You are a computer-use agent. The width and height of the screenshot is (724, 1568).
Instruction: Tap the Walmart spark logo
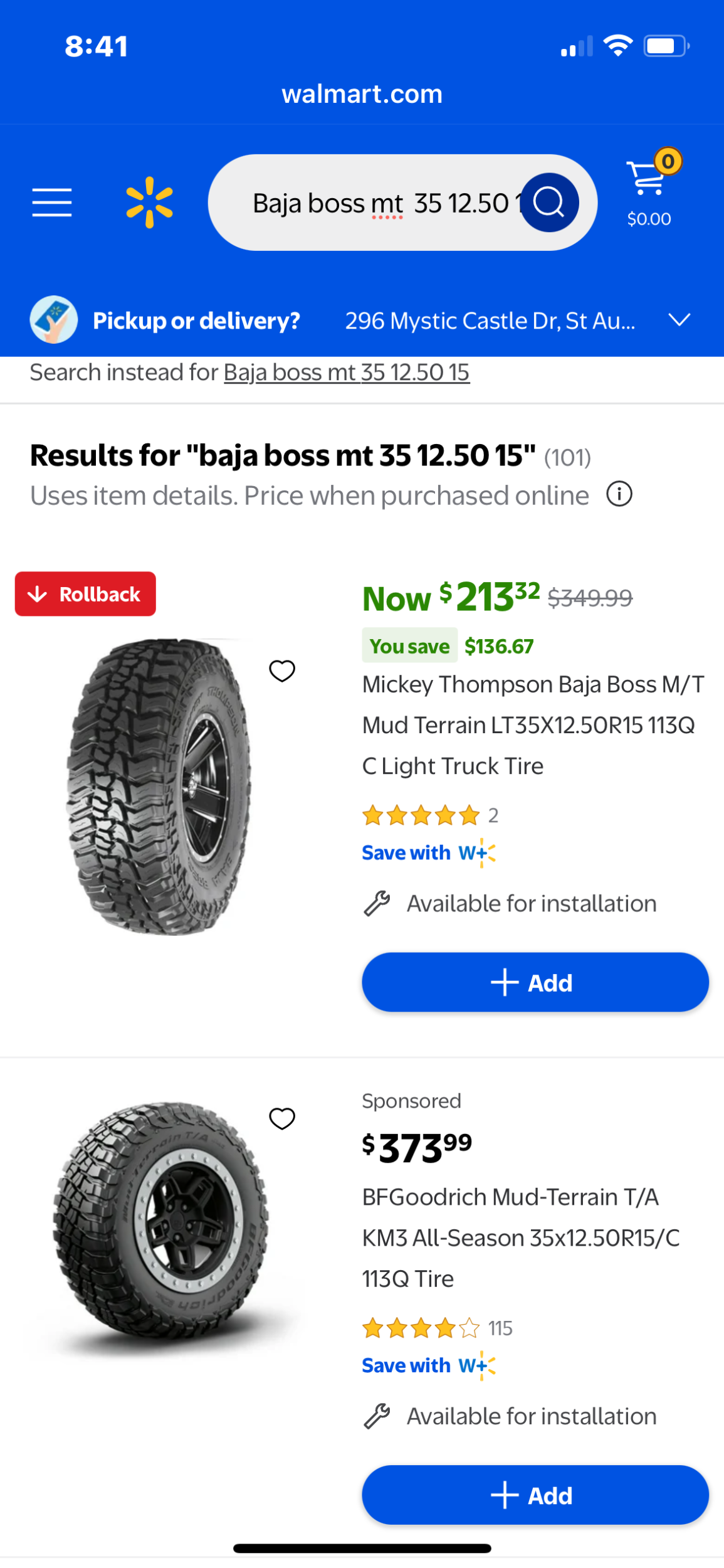coord(149,203)
